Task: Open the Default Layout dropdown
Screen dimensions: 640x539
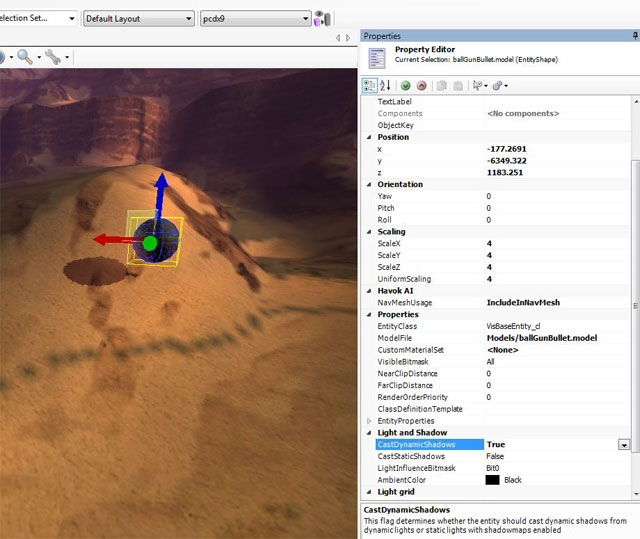Action: [x=189, y=19]
